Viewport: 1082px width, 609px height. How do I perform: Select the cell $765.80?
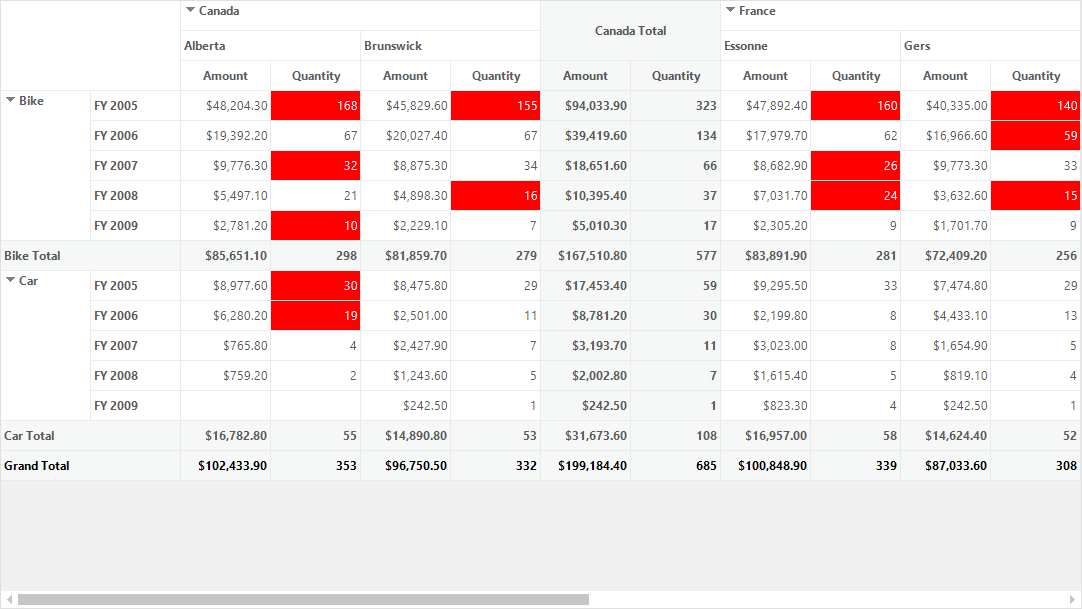tap(225, 346)
